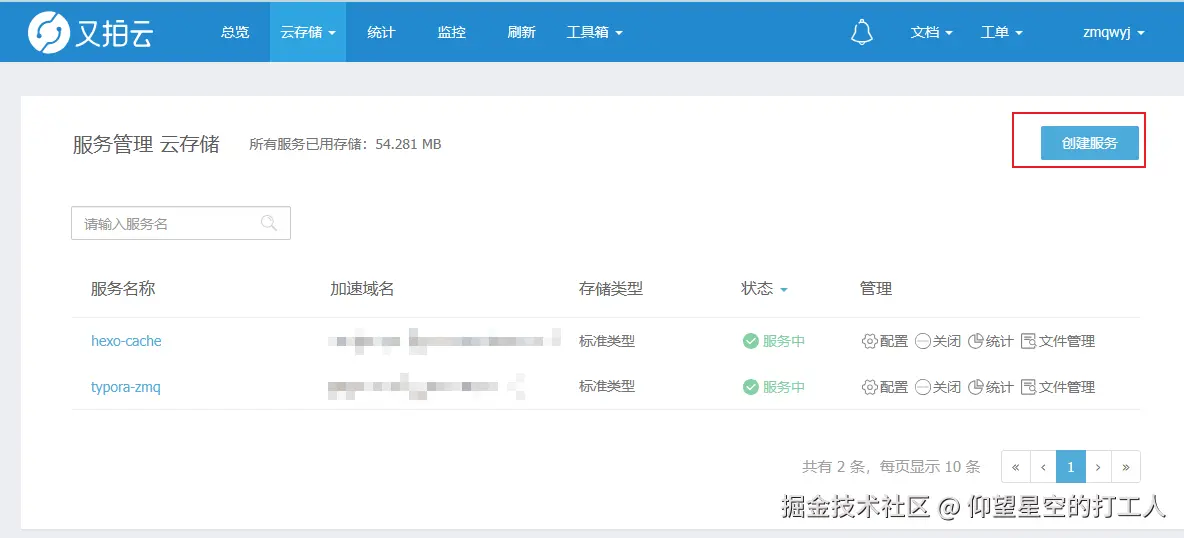Open the typora-zmq service link
This screenshot has width=1184, height=538.
125,388
